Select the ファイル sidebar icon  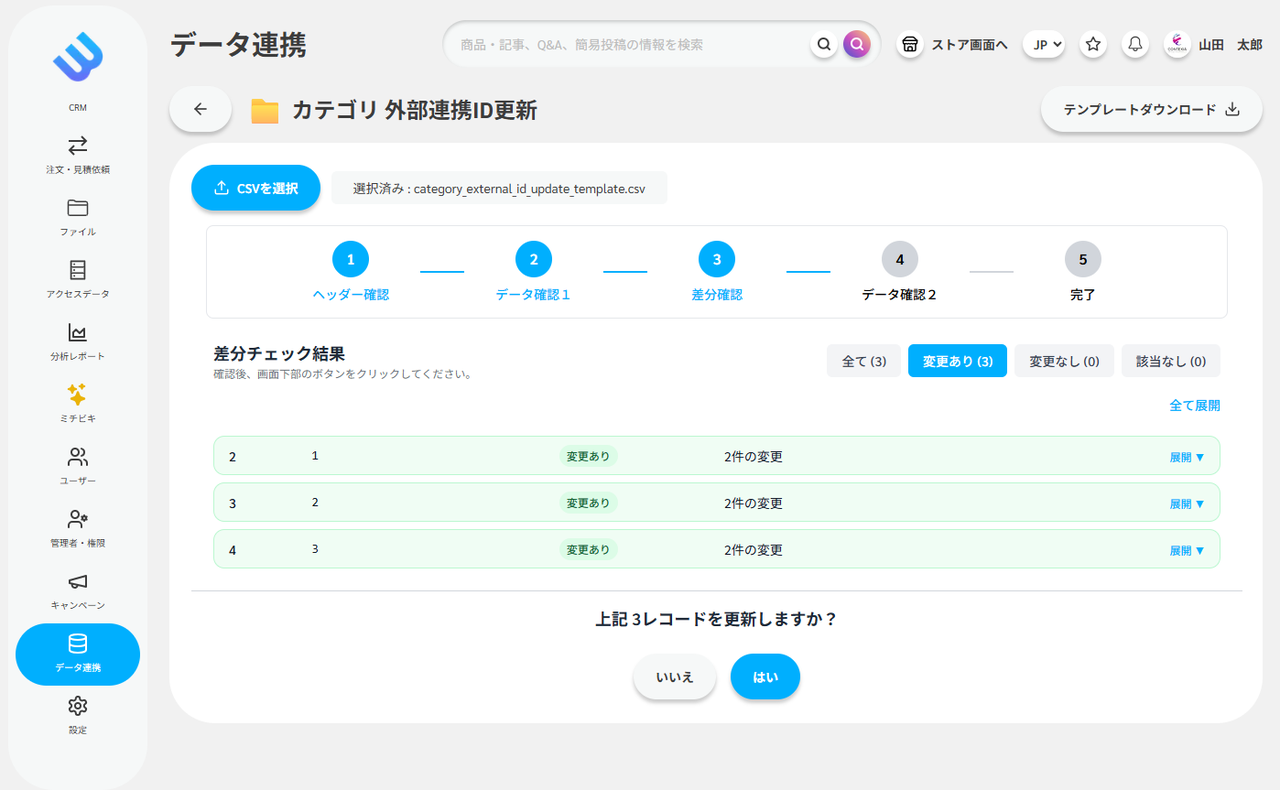click(77, 208)
